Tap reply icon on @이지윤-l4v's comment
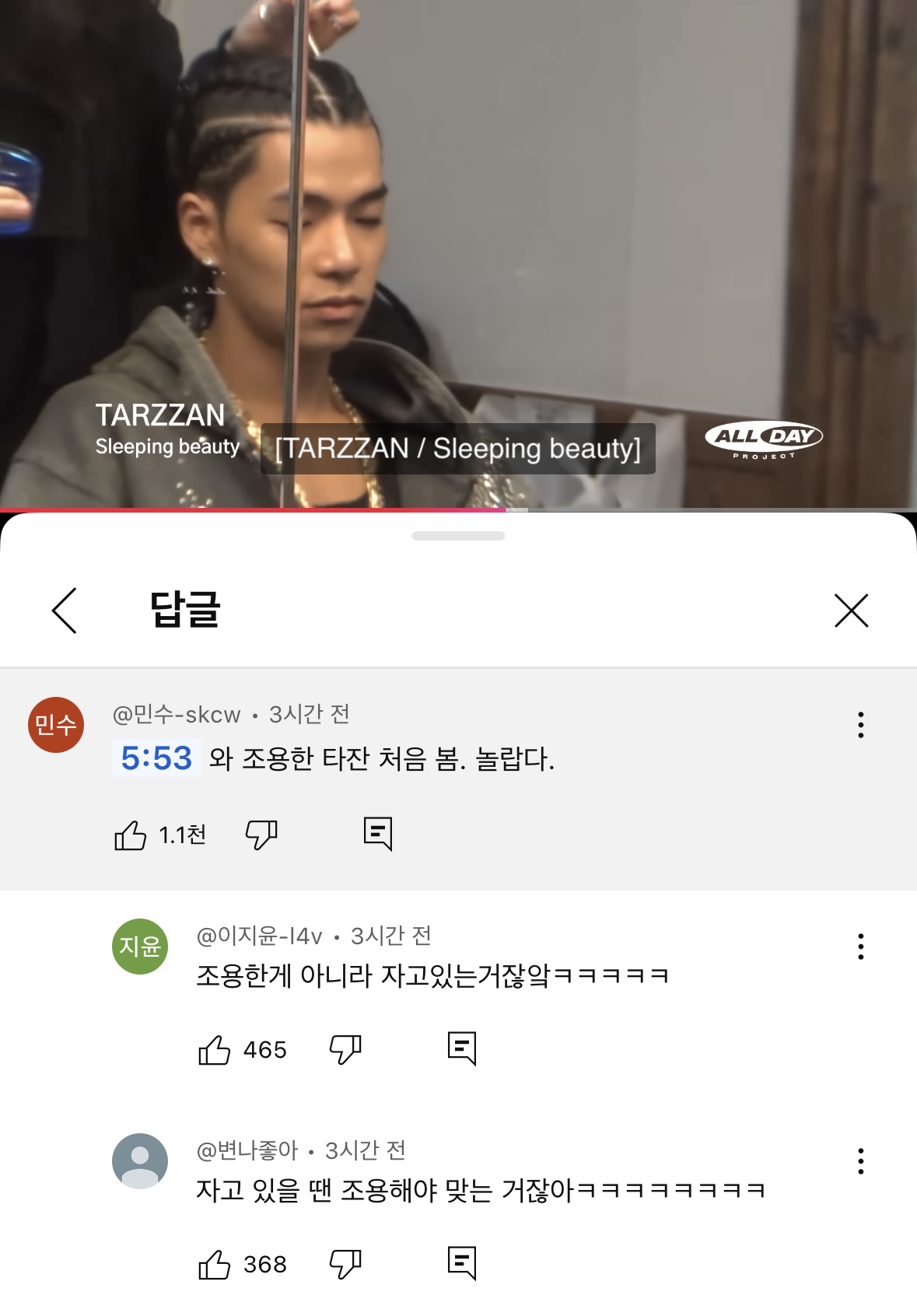The height and width of the screenshot is (1316, 917). (462, 1048)
